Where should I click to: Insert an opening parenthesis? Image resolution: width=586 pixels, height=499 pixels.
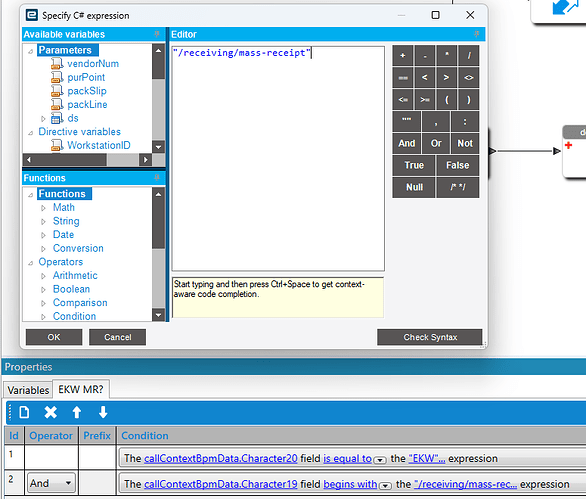(x=447, y=100)
